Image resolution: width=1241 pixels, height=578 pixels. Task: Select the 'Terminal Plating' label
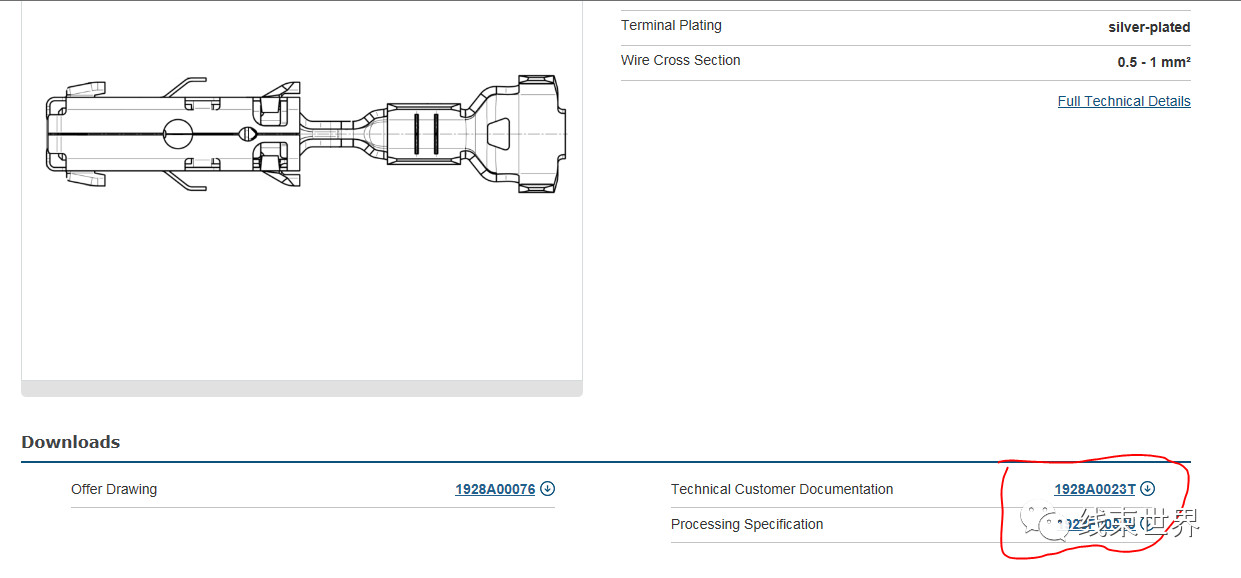click(x=671, y=25)
